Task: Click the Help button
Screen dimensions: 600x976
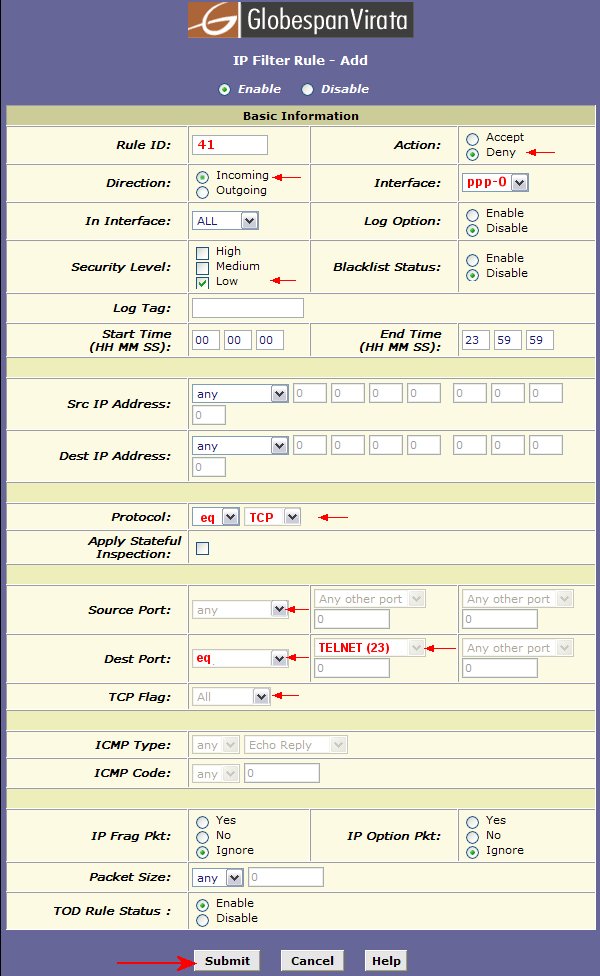Action: (x=386, y=960)
